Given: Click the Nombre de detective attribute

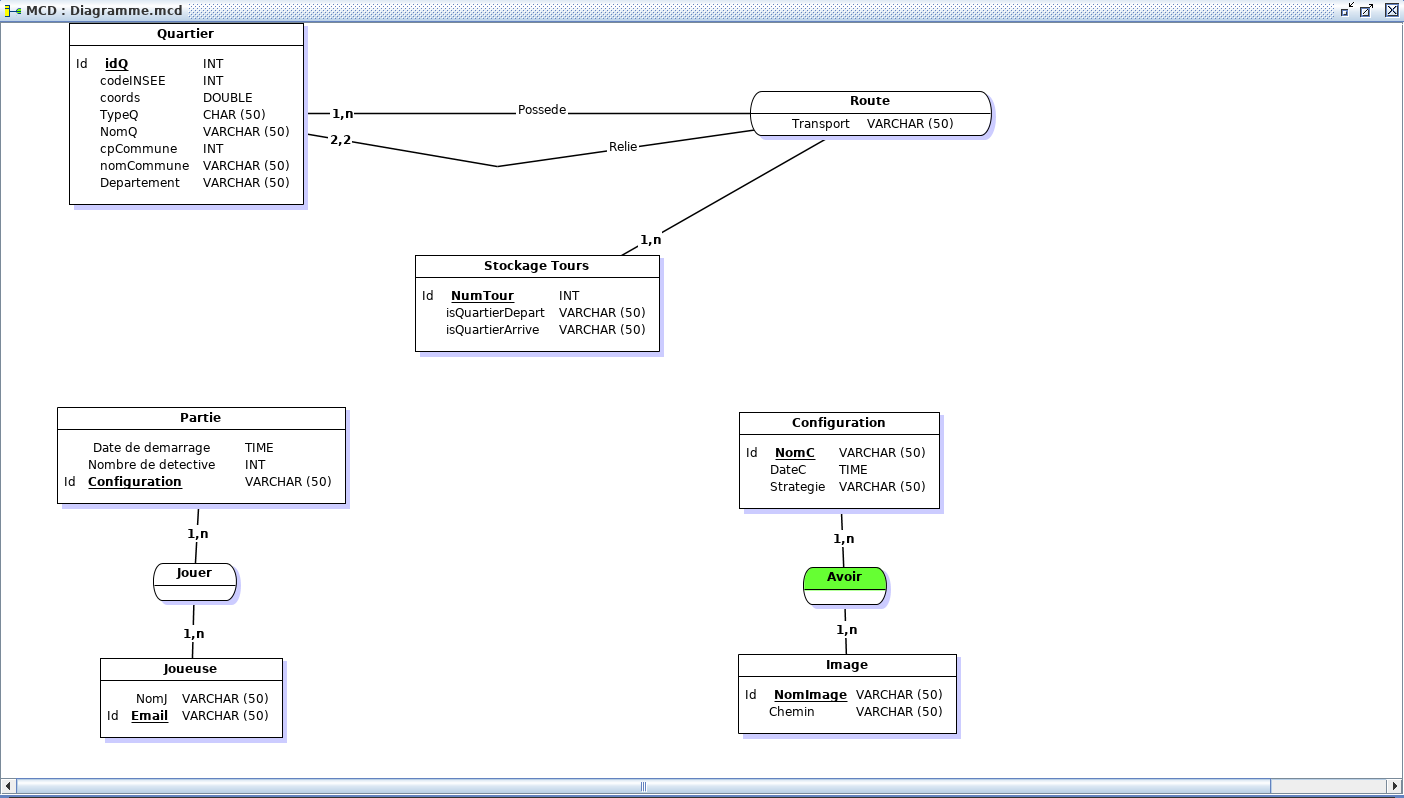Looking at the screenshot, I should tap(152, 465).
